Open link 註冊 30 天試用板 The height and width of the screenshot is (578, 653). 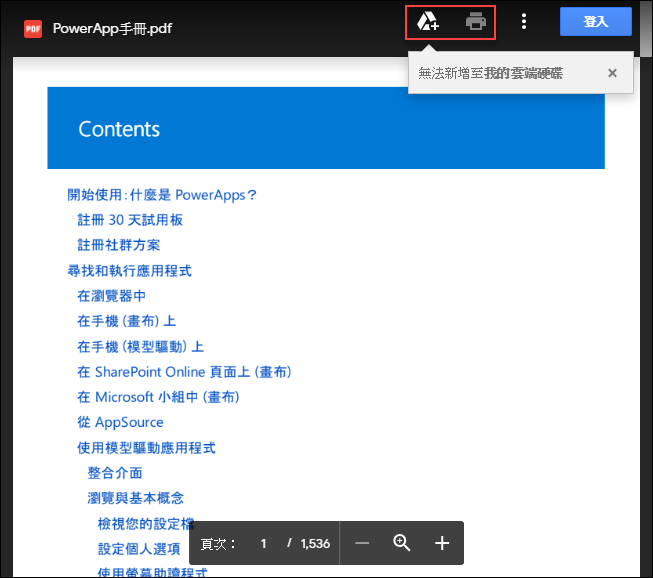(x=130, y=220)
